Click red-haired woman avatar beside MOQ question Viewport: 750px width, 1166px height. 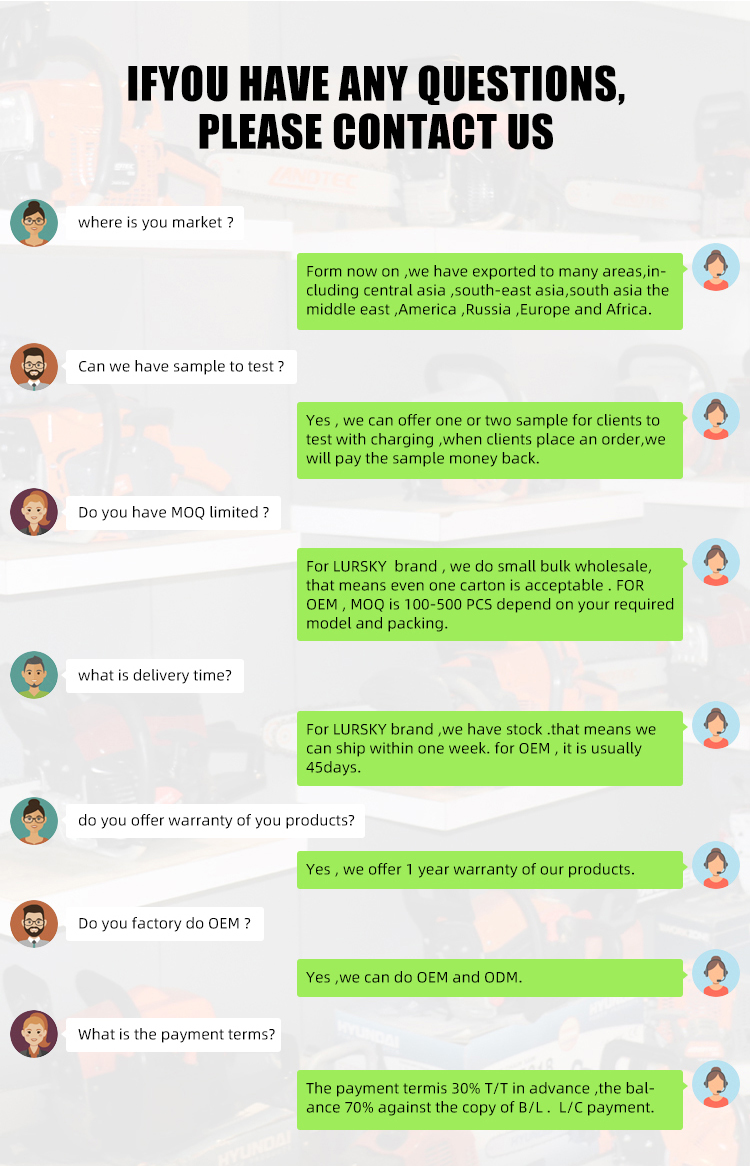coord(34,512)
